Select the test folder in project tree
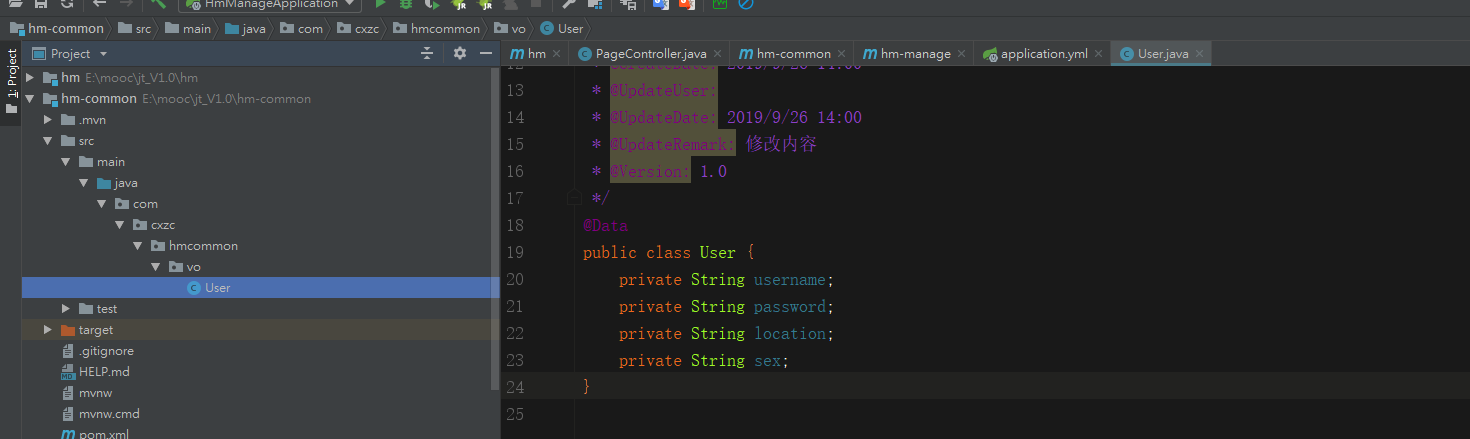1470x439 pixels. (106, 309)
